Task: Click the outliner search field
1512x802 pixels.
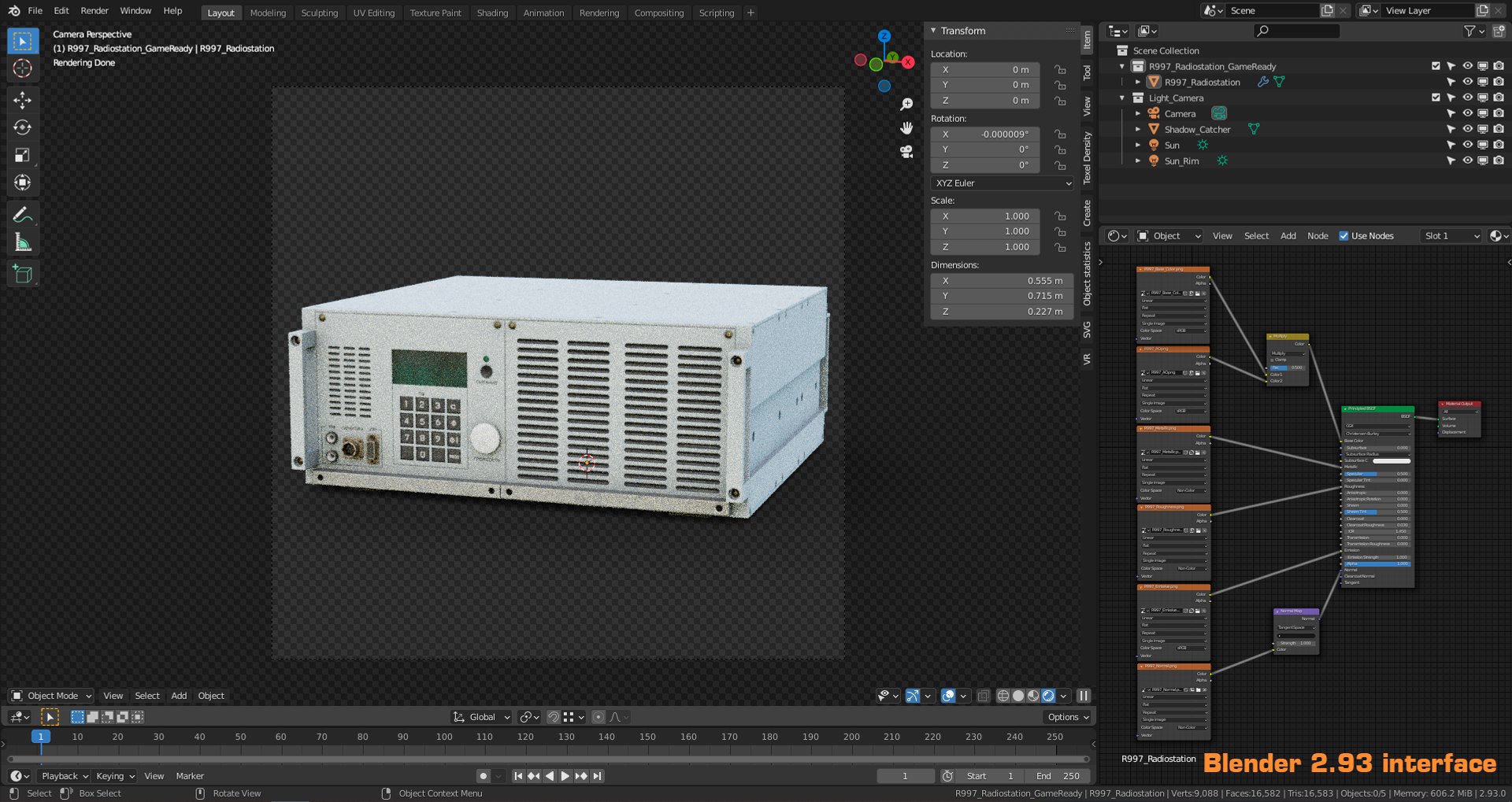Action: [1296, 31]
